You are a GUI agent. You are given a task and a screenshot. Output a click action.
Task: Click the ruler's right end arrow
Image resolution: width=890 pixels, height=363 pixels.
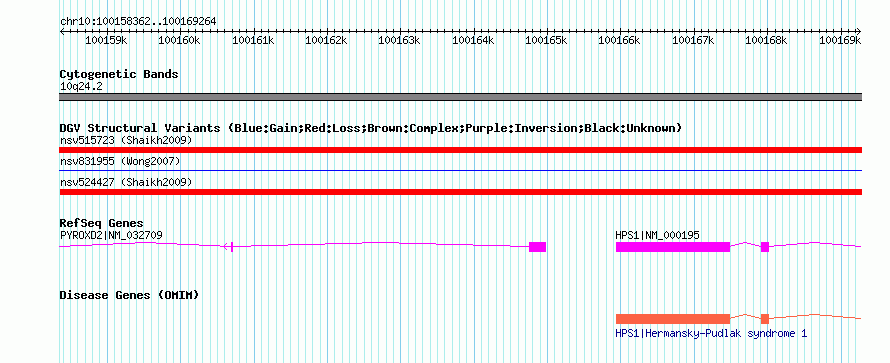(x=858, y=31)
